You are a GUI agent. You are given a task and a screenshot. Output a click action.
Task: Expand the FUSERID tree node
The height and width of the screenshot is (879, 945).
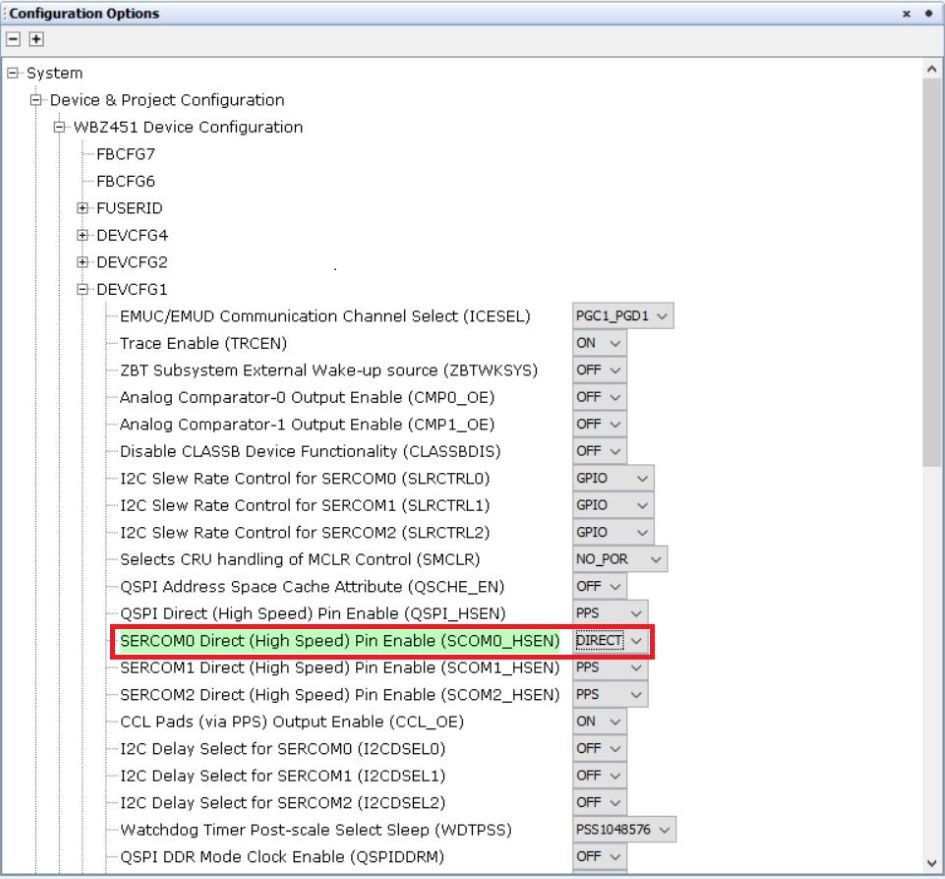(84, 208)
